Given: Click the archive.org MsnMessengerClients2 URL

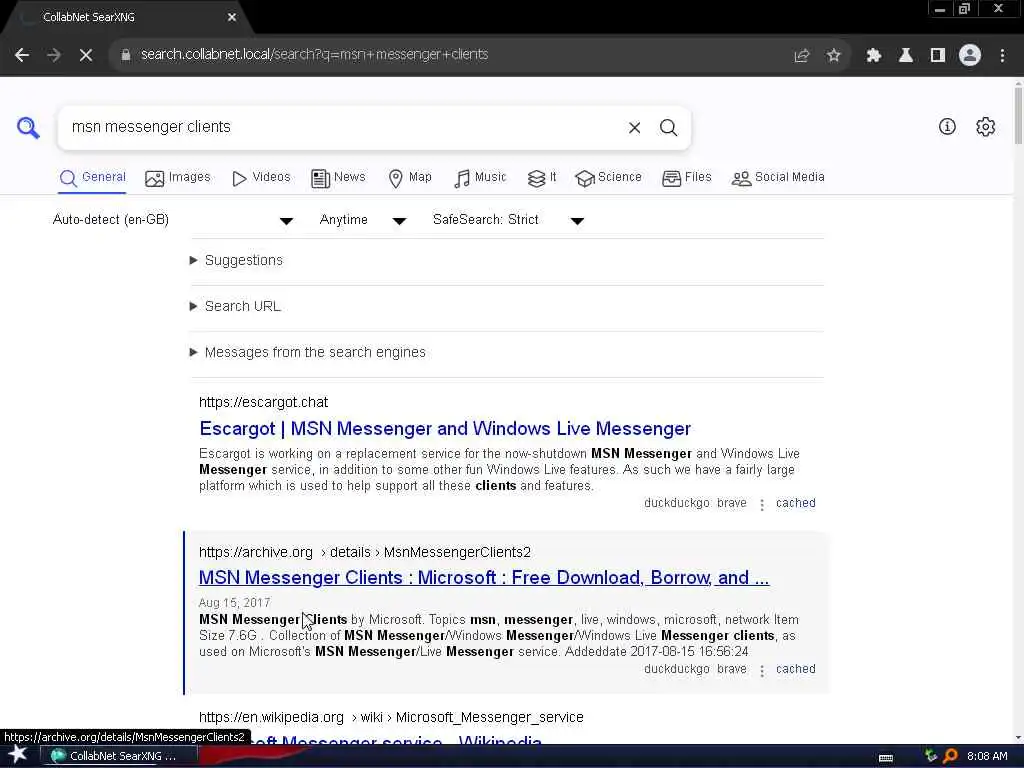Looking at the screenshot, I should coord(364,552).
